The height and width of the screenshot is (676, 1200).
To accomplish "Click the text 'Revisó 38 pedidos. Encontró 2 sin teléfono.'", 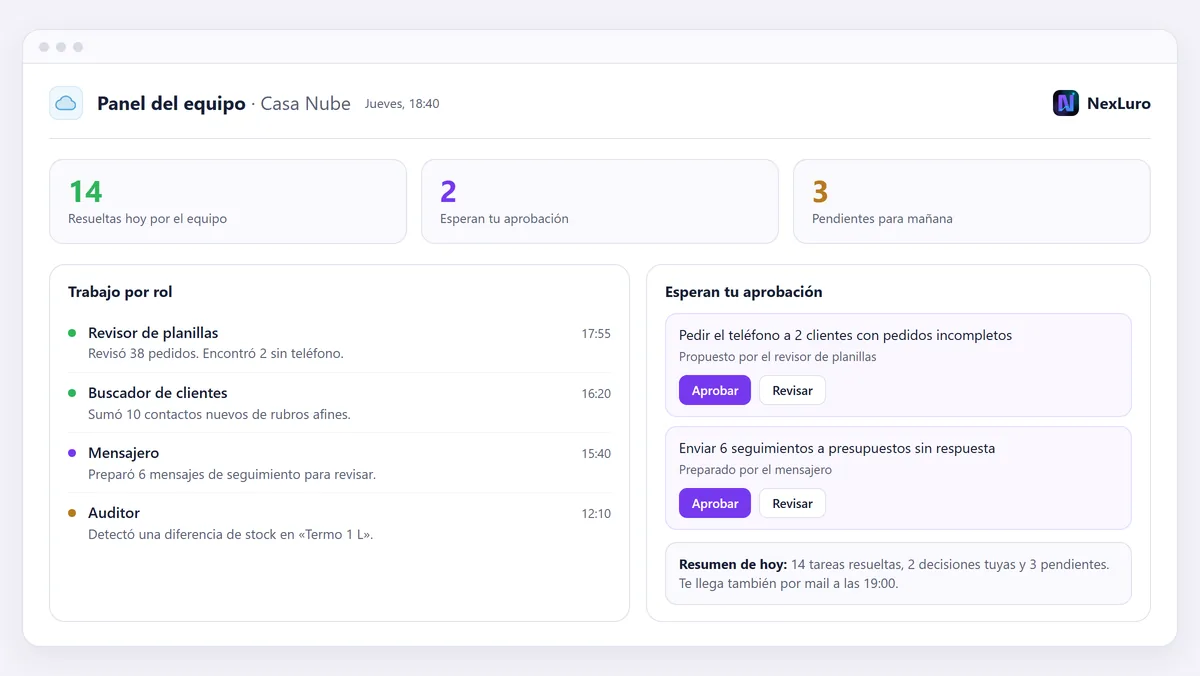I will pyautogui.click(x=216, y=354).
